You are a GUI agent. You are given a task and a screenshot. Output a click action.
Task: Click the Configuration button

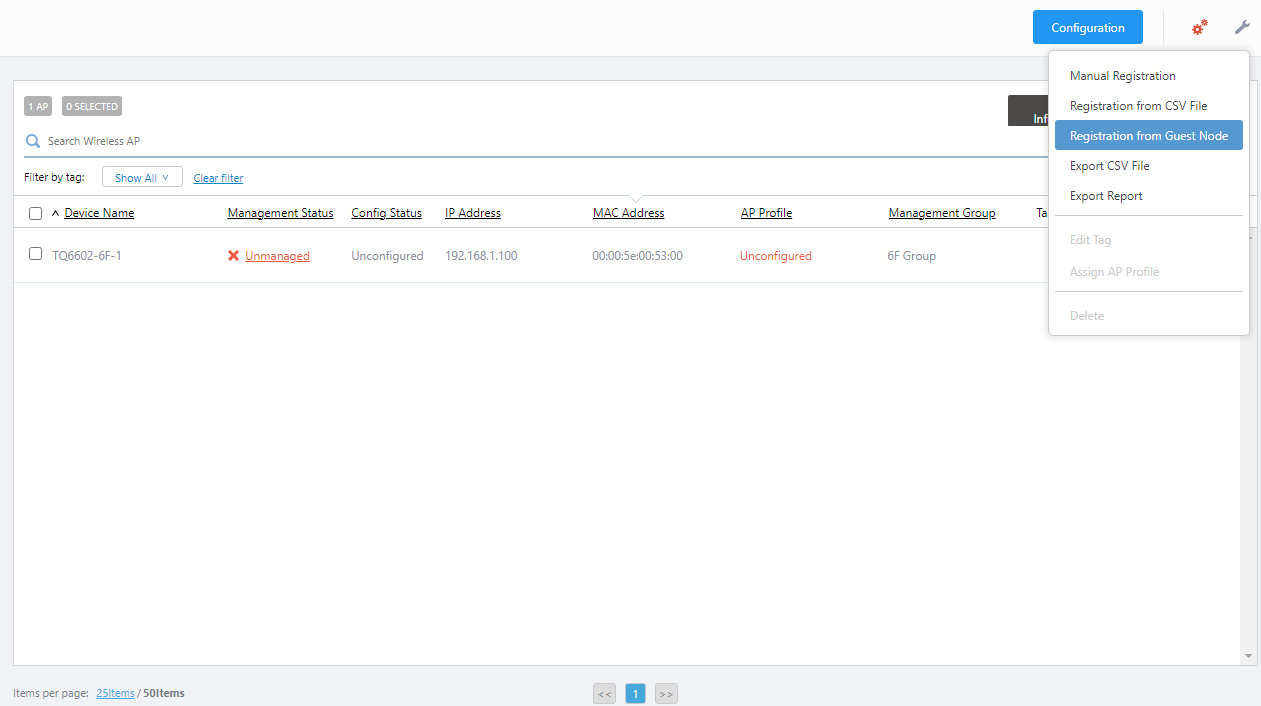click(1088, 27)
